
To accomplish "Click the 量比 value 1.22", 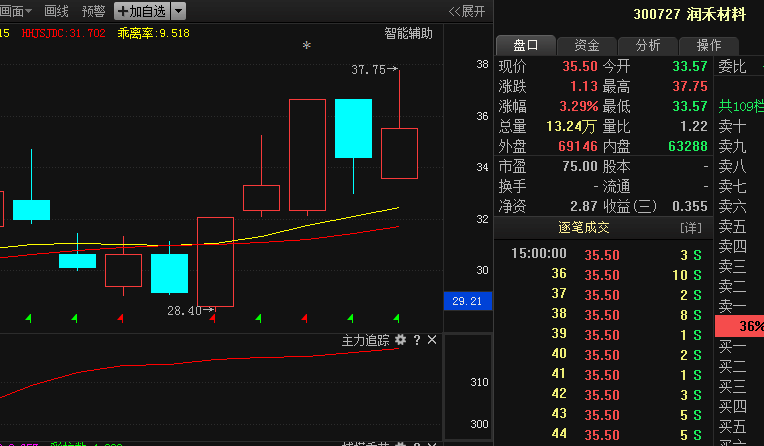I will pyautogui.click(x=694, y=126).
